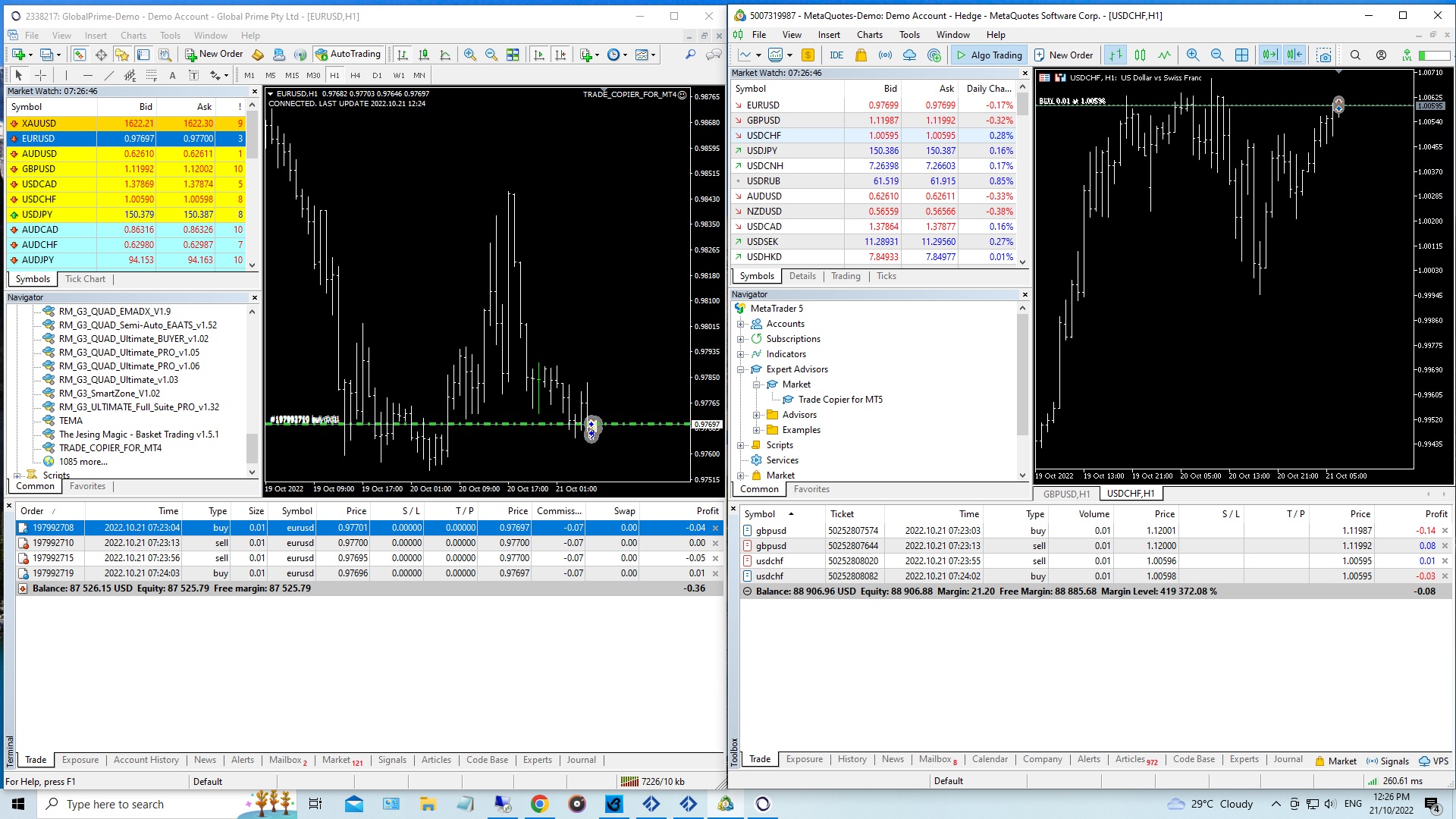Click the MT5 screenshot camera icon
Screen dimensions: 1456x819
tap(1323, 55)
